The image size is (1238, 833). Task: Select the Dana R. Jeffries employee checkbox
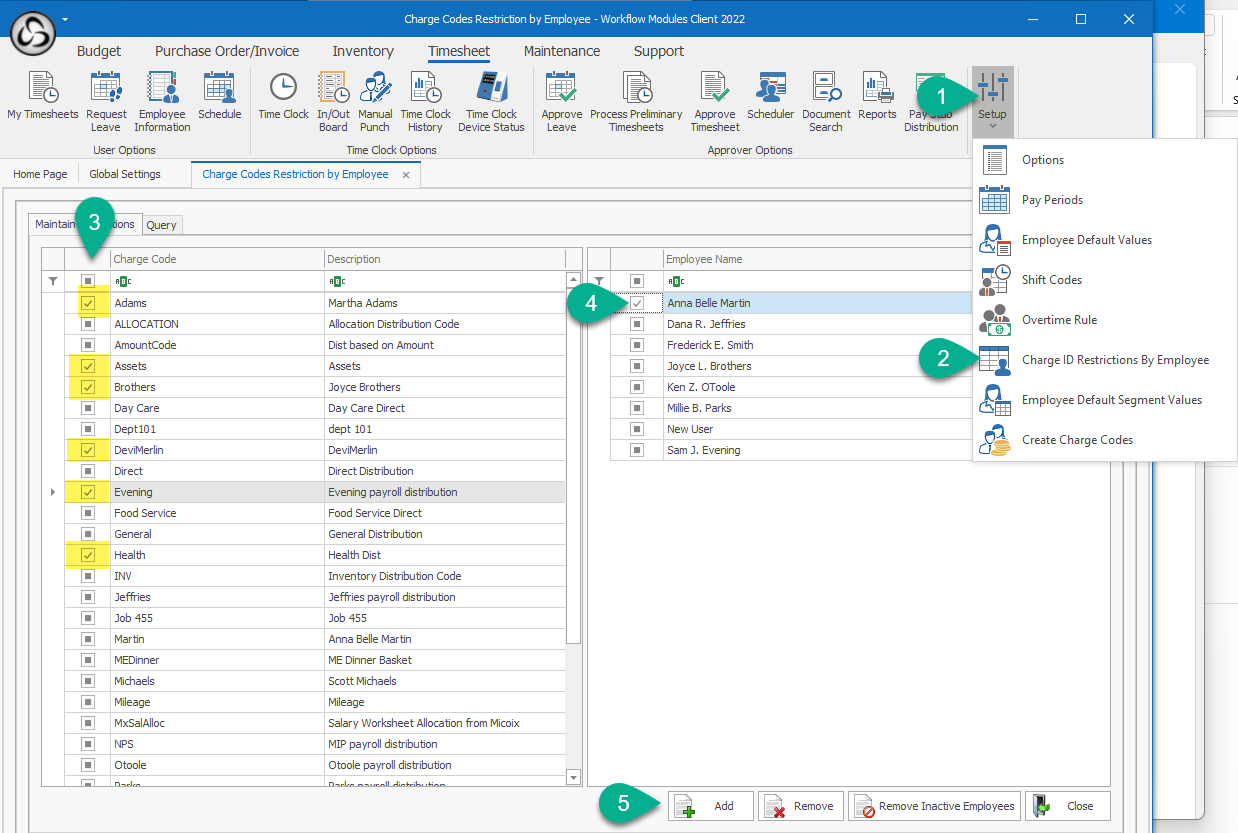(x=637, y=324)
